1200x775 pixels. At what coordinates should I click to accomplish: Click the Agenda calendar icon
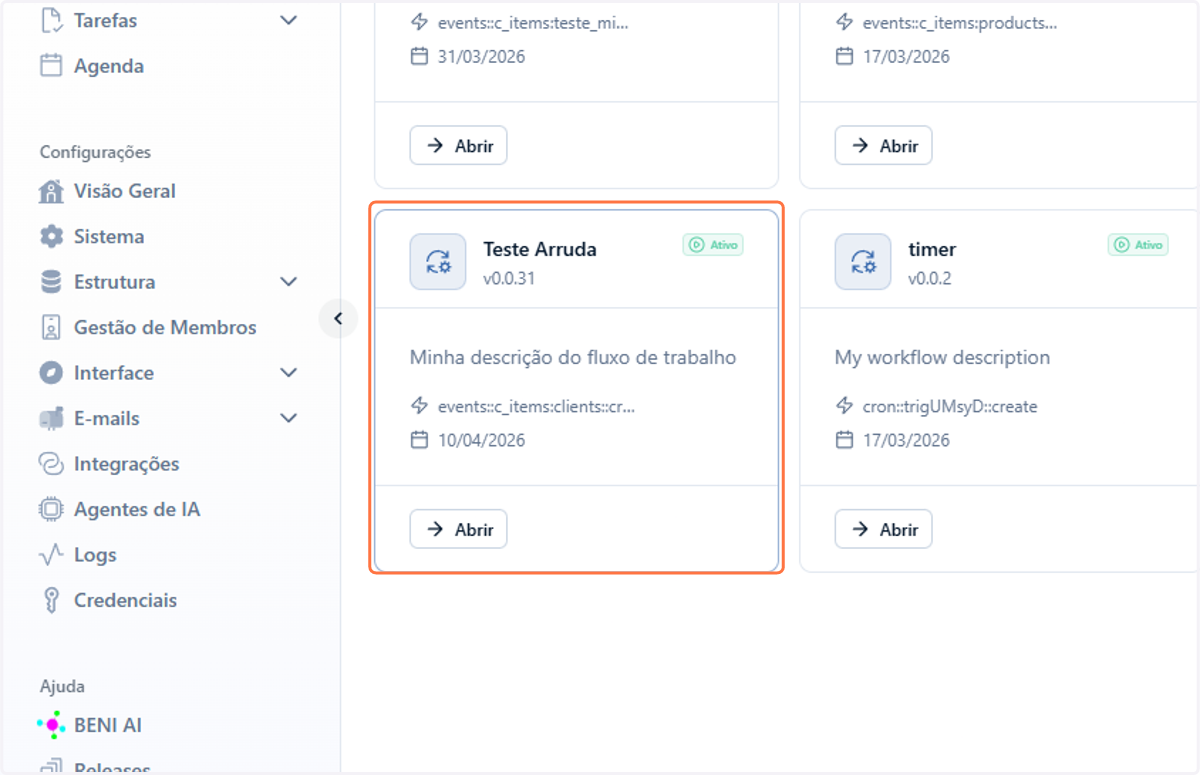tap(51, 66)
